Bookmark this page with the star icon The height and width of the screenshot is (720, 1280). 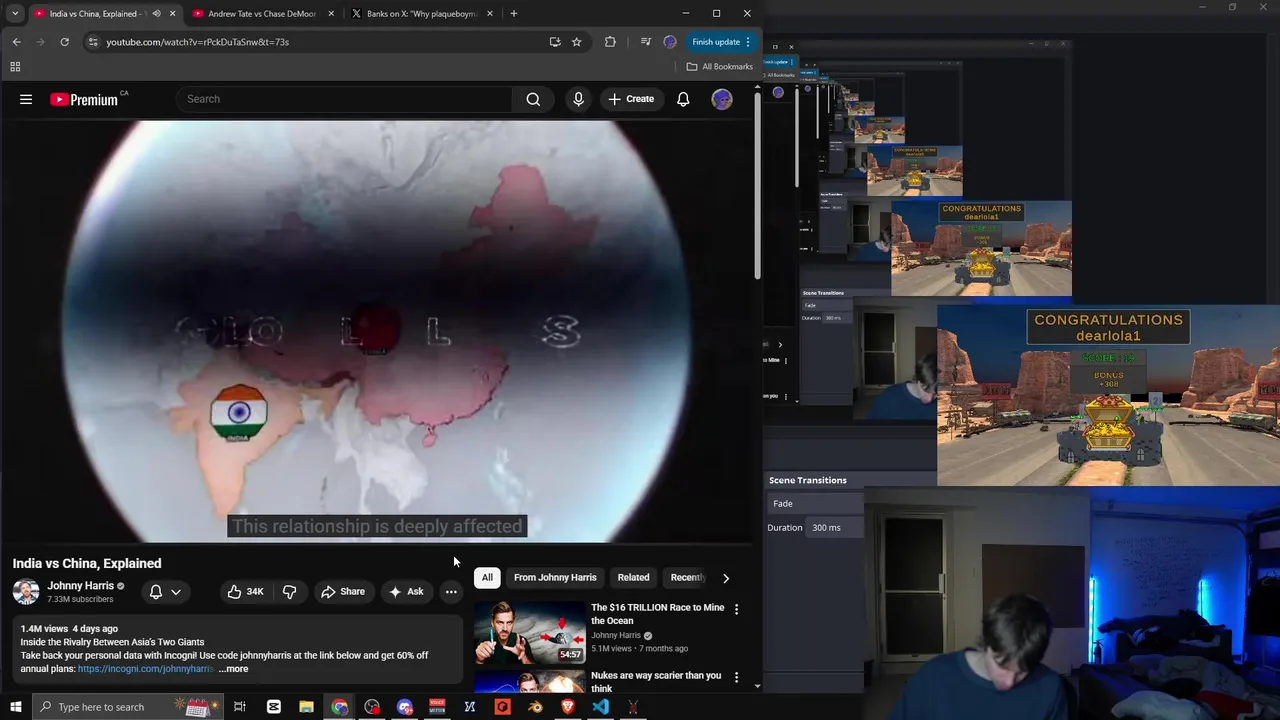pos(577,42)
